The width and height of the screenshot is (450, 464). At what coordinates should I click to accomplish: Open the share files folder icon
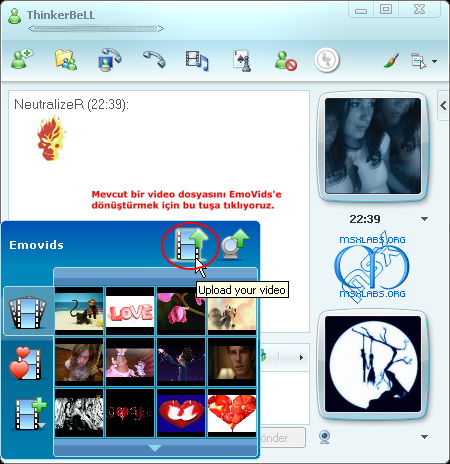pyautogui.click(x=66, y=60)
